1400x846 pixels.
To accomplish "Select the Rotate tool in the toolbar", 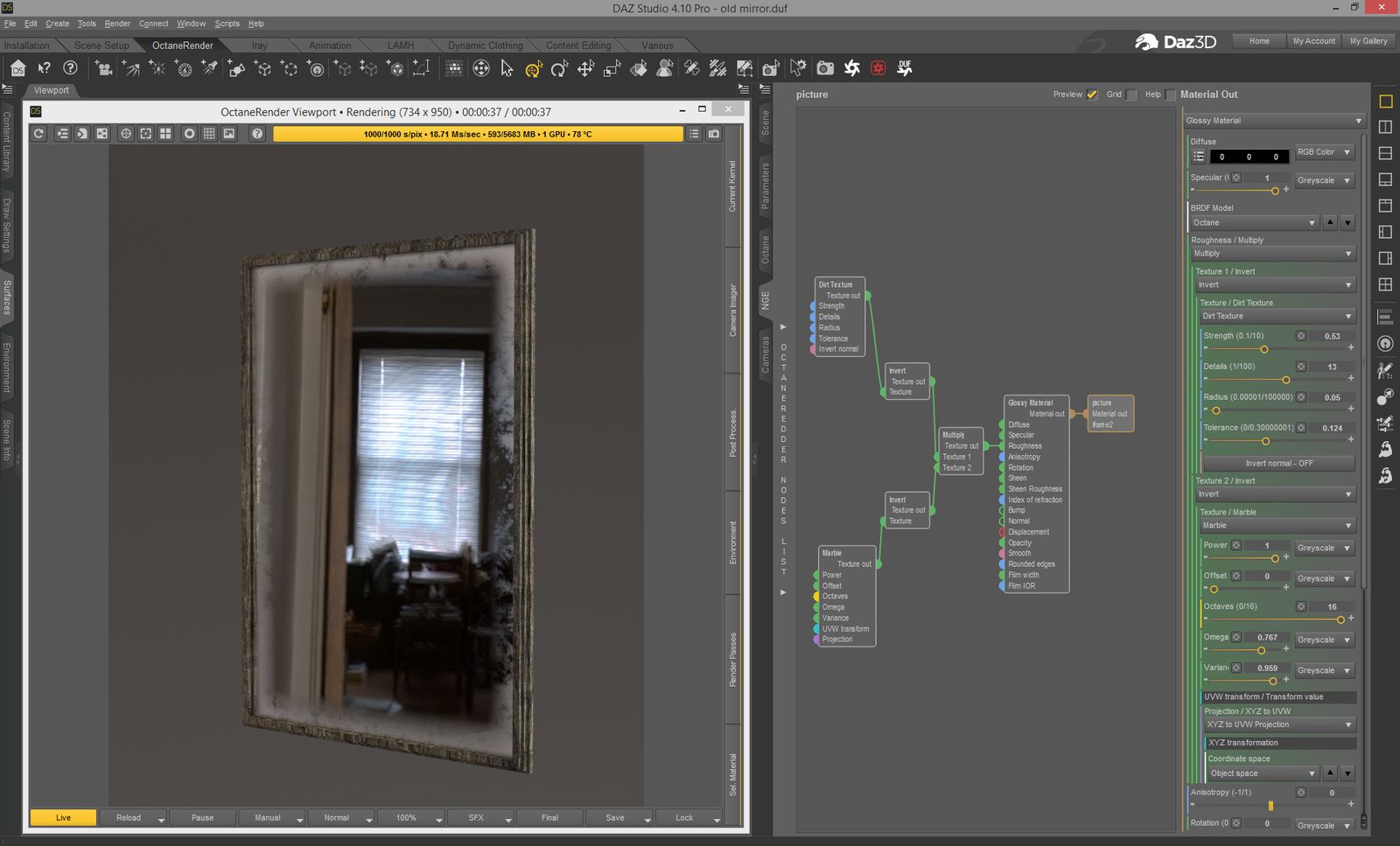I will [x=559, y=68].
